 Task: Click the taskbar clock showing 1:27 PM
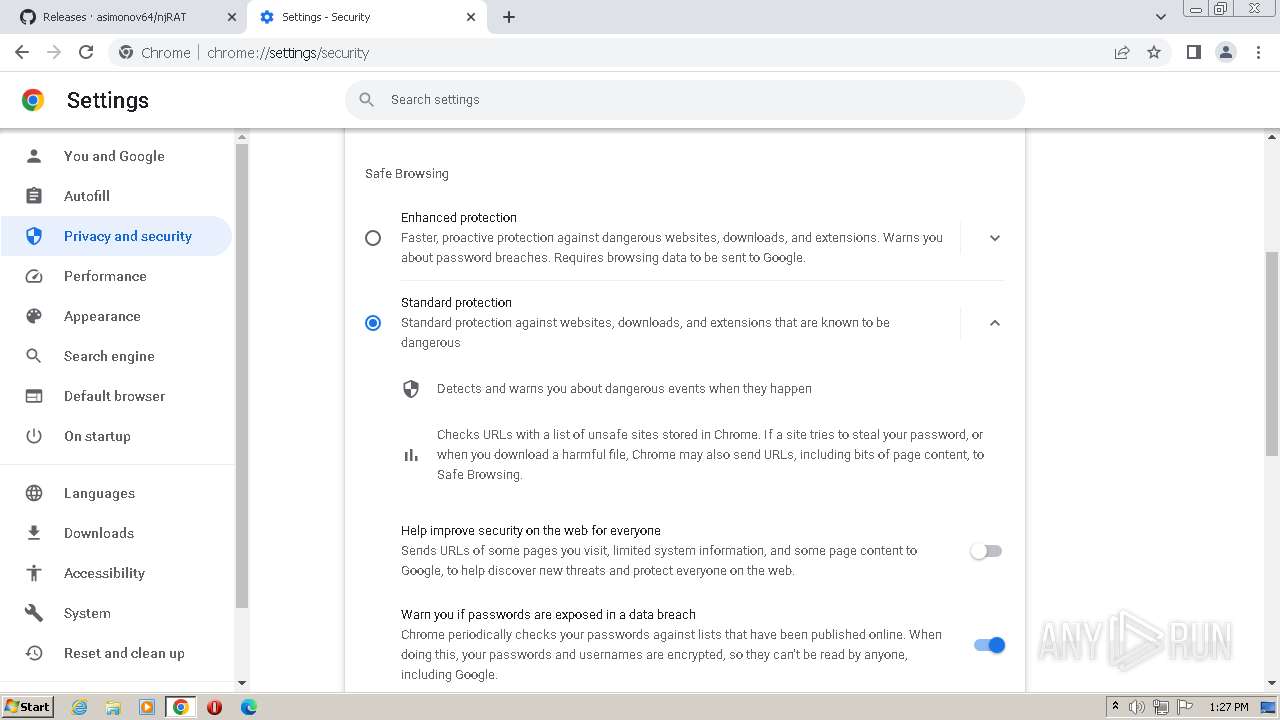point(1229,707)
